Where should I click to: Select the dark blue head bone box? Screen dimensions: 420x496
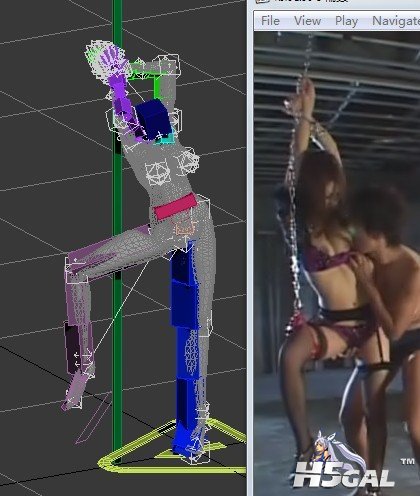[x=154, y=119]
